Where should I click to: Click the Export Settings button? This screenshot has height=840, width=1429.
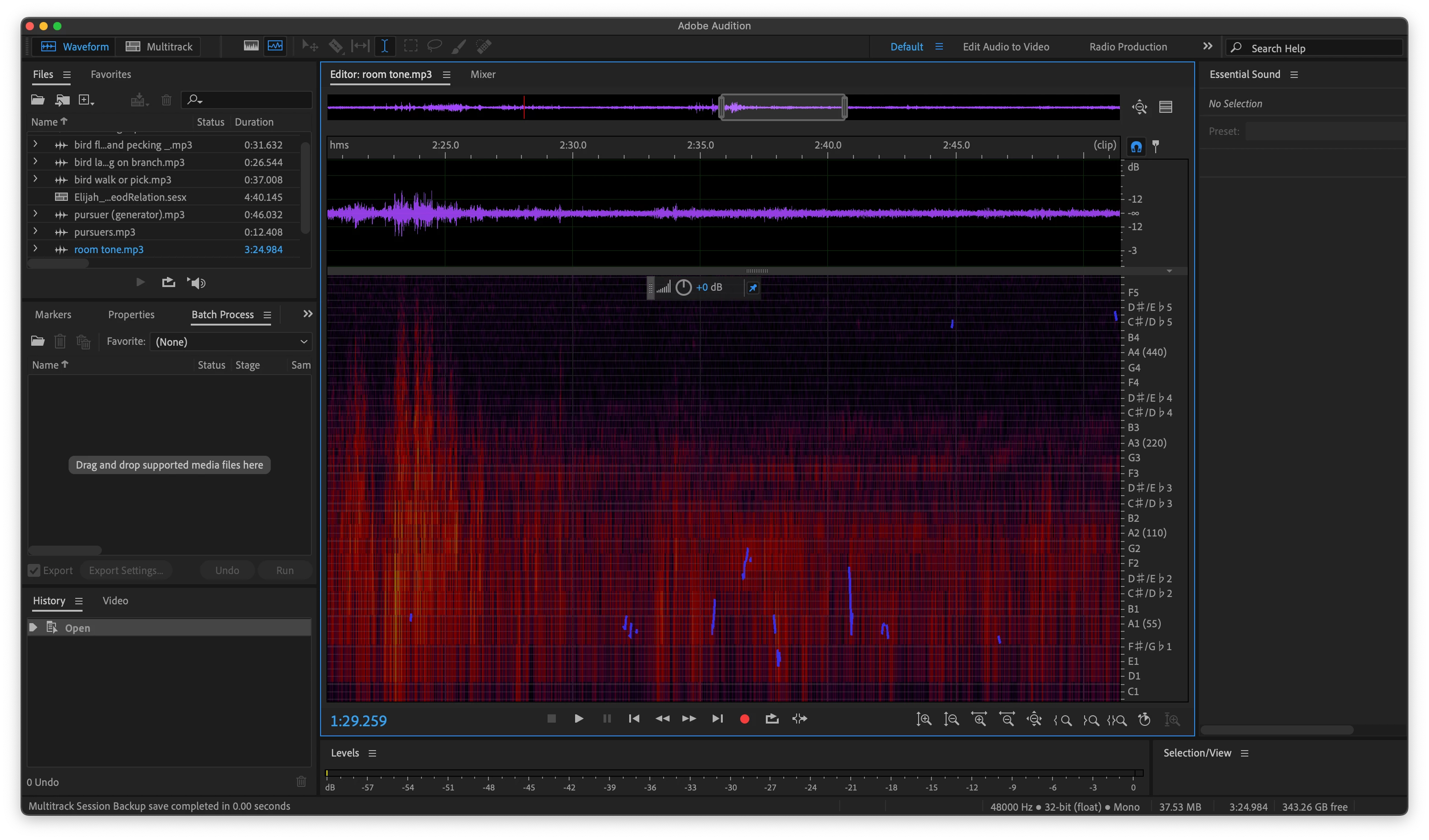[126, 570]
